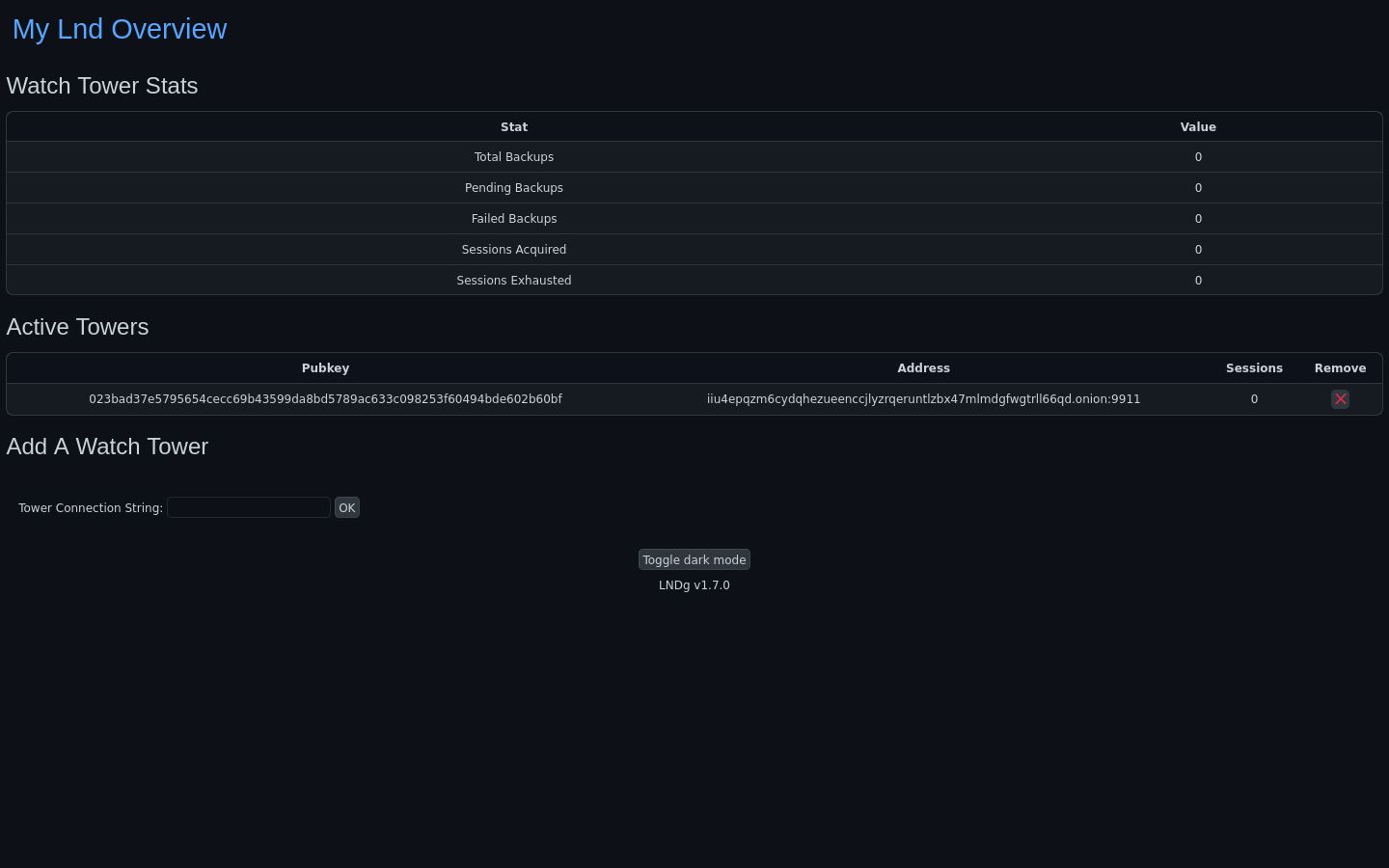
Task: Click the Sessions Acquired value 0
Action: (1198, 250)
